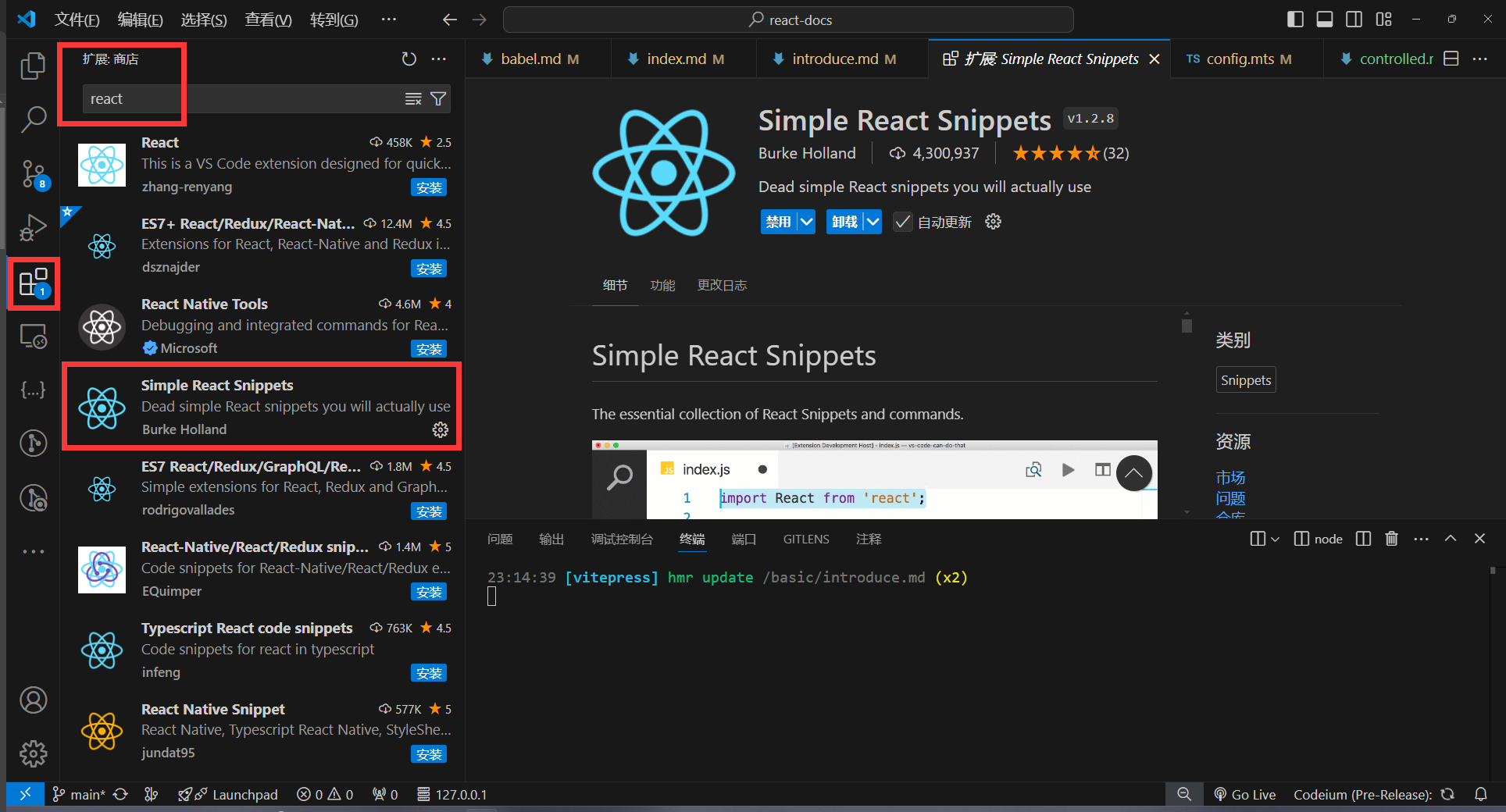Open the Source Control view in the activity bar
Screen dimensions: 1506x812
[x=33, y=173]
